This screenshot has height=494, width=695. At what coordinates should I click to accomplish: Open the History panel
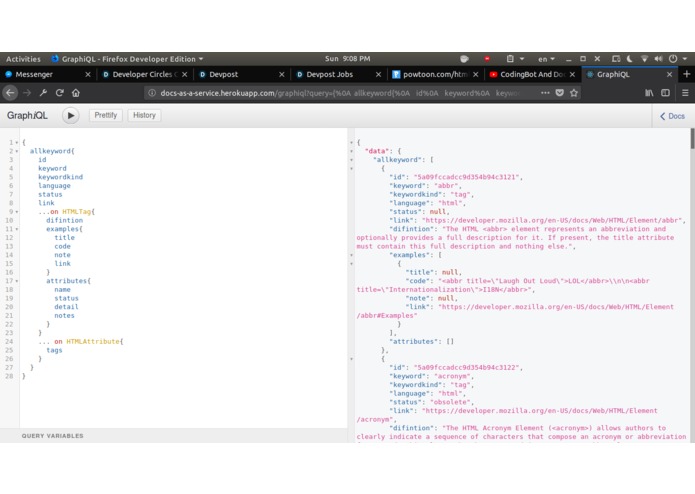point(144,115)
